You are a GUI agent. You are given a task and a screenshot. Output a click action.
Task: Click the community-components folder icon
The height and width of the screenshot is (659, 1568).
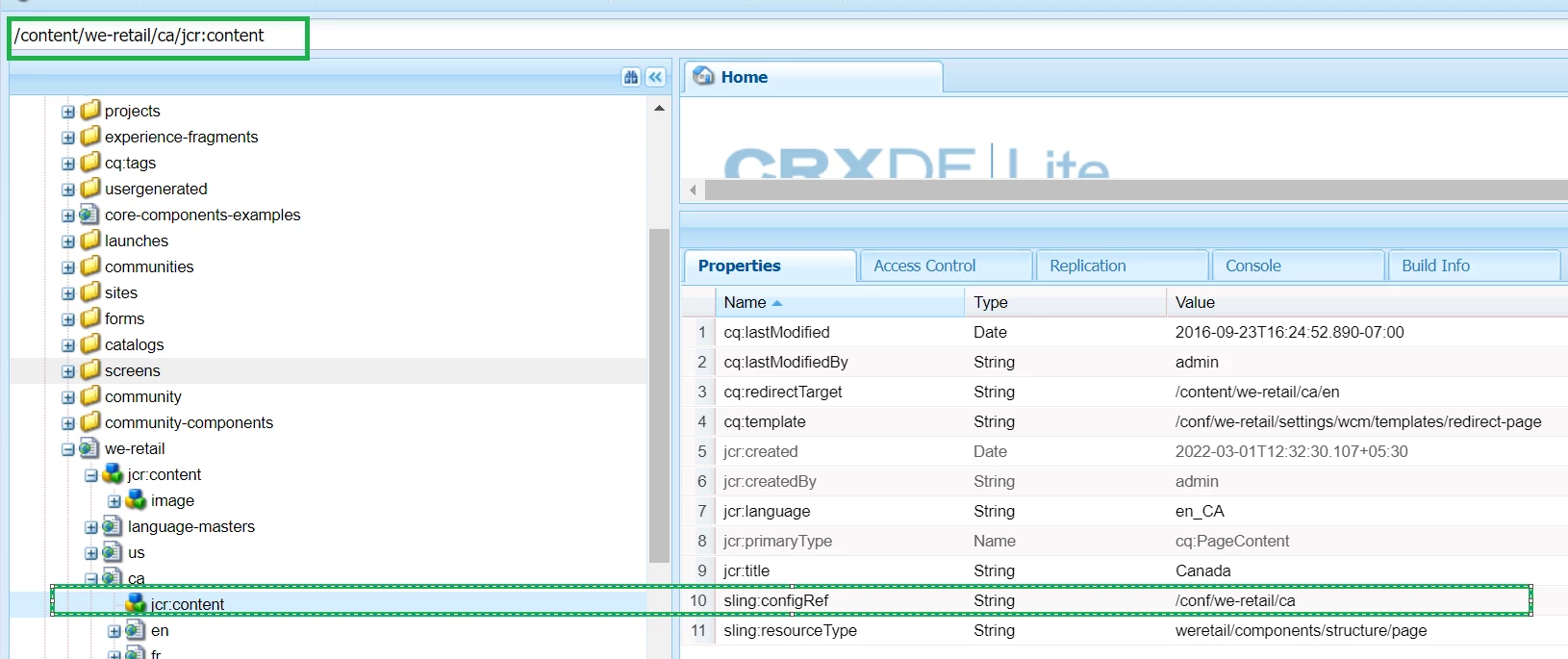(x=90, y=421)
